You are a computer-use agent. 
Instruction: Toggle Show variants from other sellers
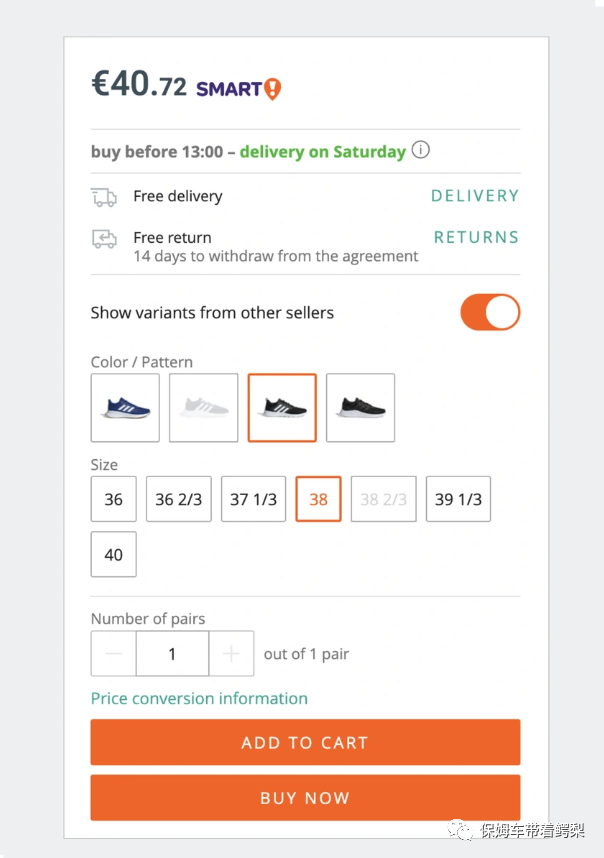coord(490,312)
